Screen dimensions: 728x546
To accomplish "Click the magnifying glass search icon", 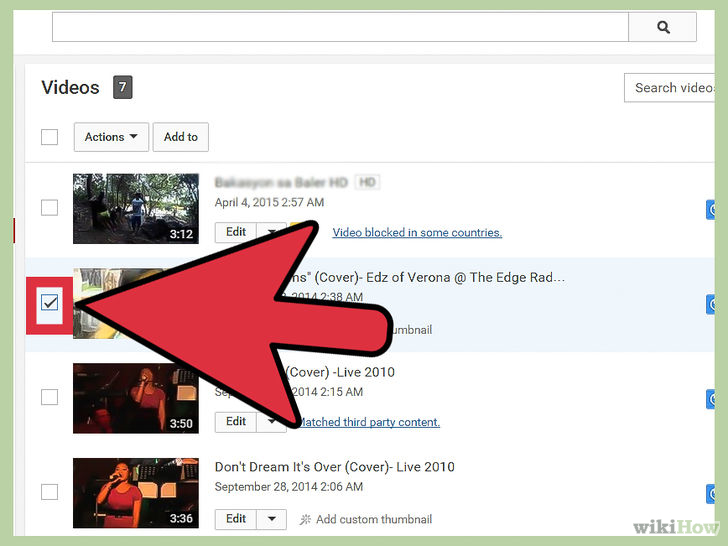I will (663, 27).
